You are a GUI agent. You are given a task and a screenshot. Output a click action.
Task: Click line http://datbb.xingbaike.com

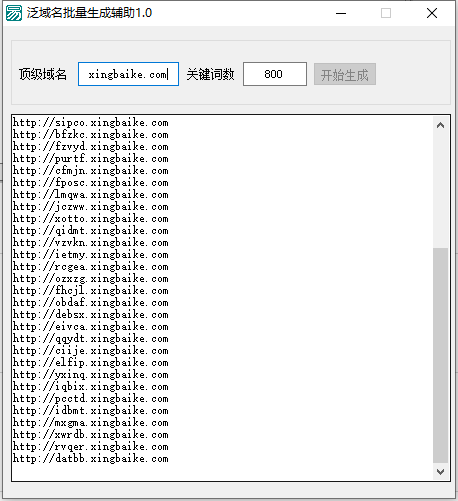coord(91,459)
